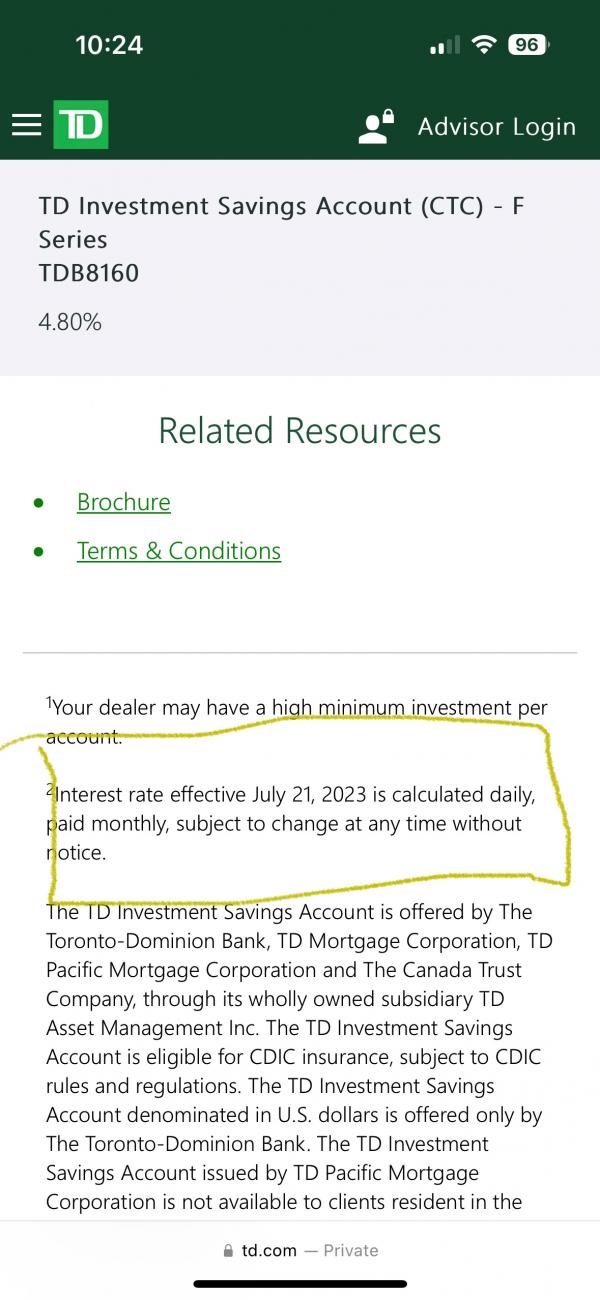
Task: Tap the 4.80% interest rate
Action: 70,322
